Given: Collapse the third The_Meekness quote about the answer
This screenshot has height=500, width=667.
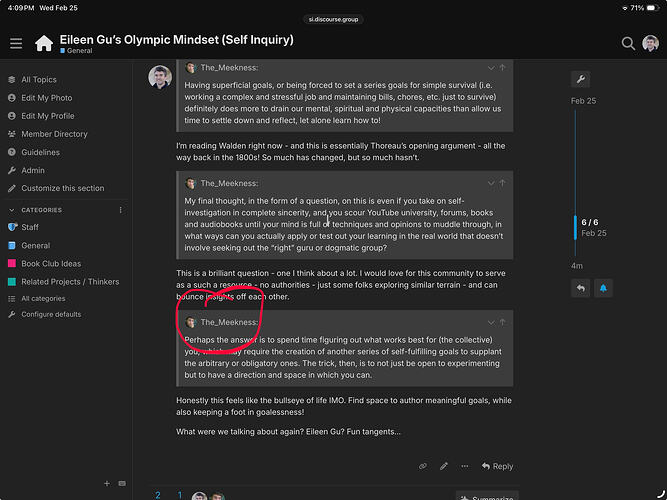Looking at the screenshot, I should (491, 322).
